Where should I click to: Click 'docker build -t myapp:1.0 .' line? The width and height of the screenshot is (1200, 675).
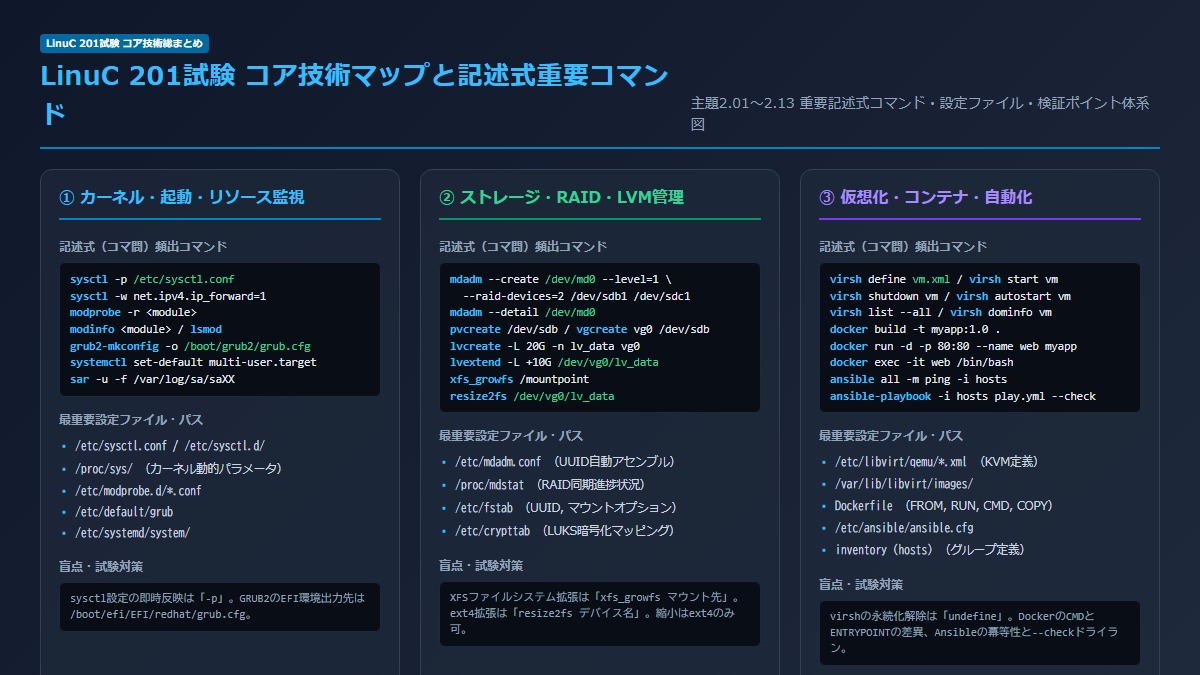point(915,330)
